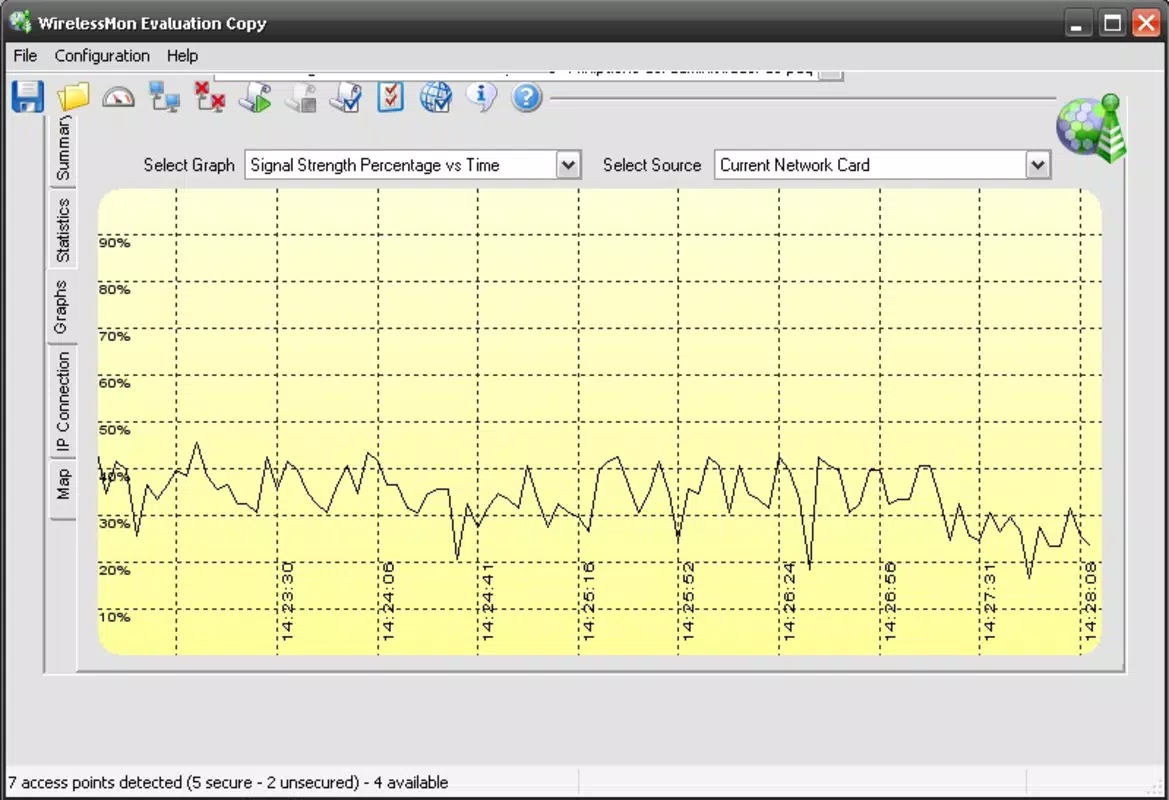Select the Graphs vertical tab

coord(61,307)
